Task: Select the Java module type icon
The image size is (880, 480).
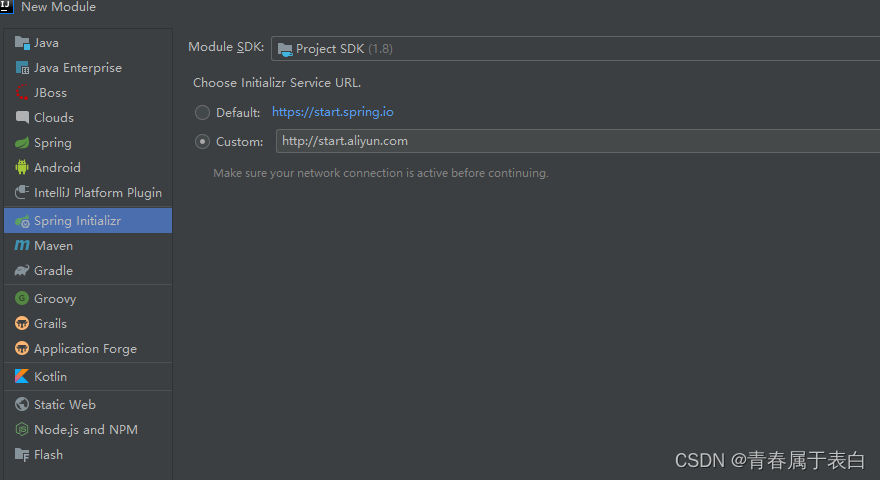Action: tap(22, 43)
